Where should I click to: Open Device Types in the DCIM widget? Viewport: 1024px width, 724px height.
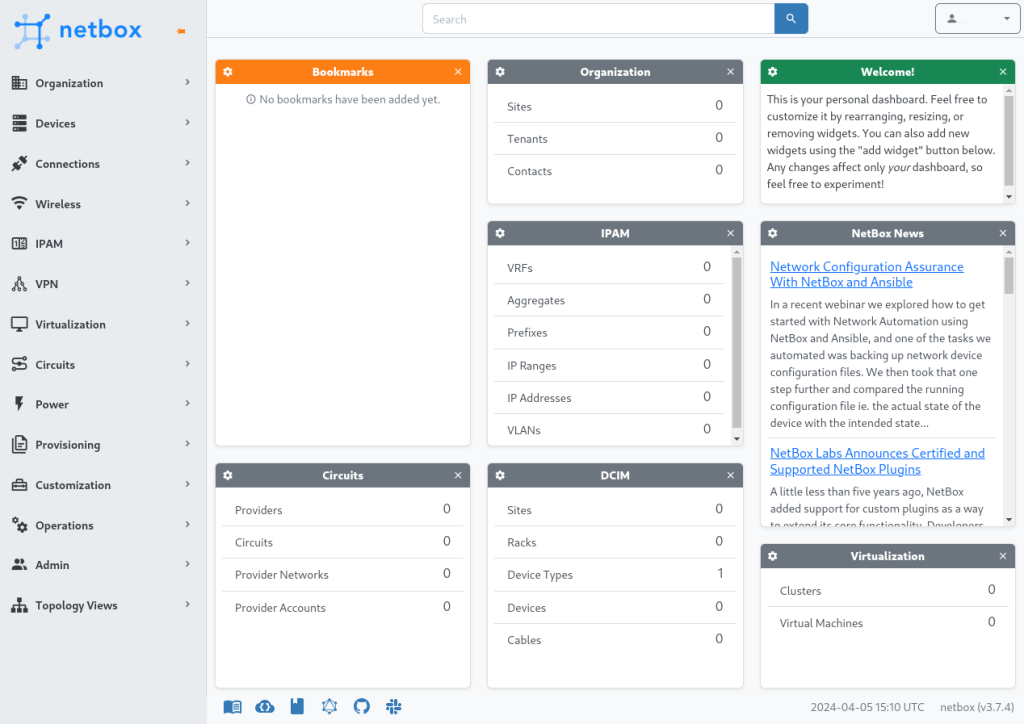coord(540,575)
